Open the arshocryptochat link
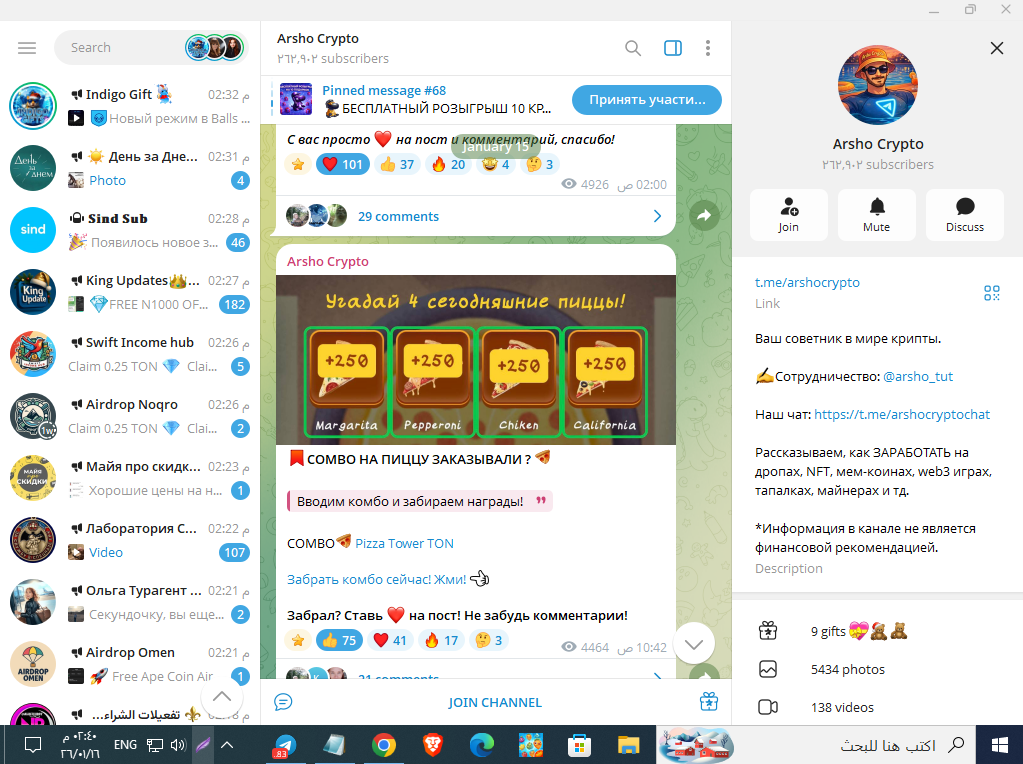 (902, 414)
